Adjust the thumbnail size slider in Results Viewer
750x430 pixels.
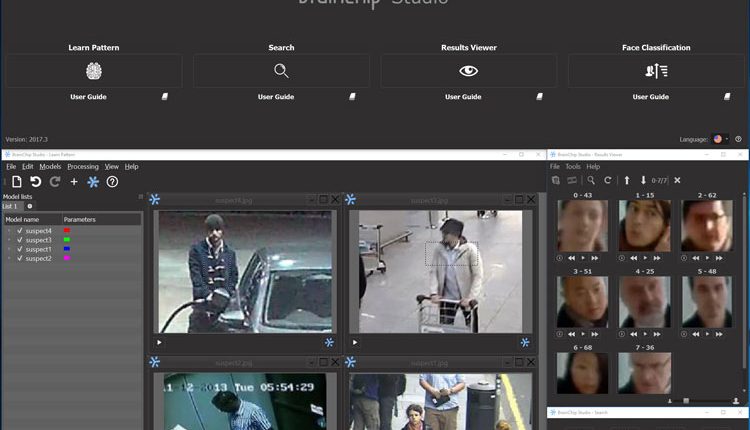tap(686, 401)
